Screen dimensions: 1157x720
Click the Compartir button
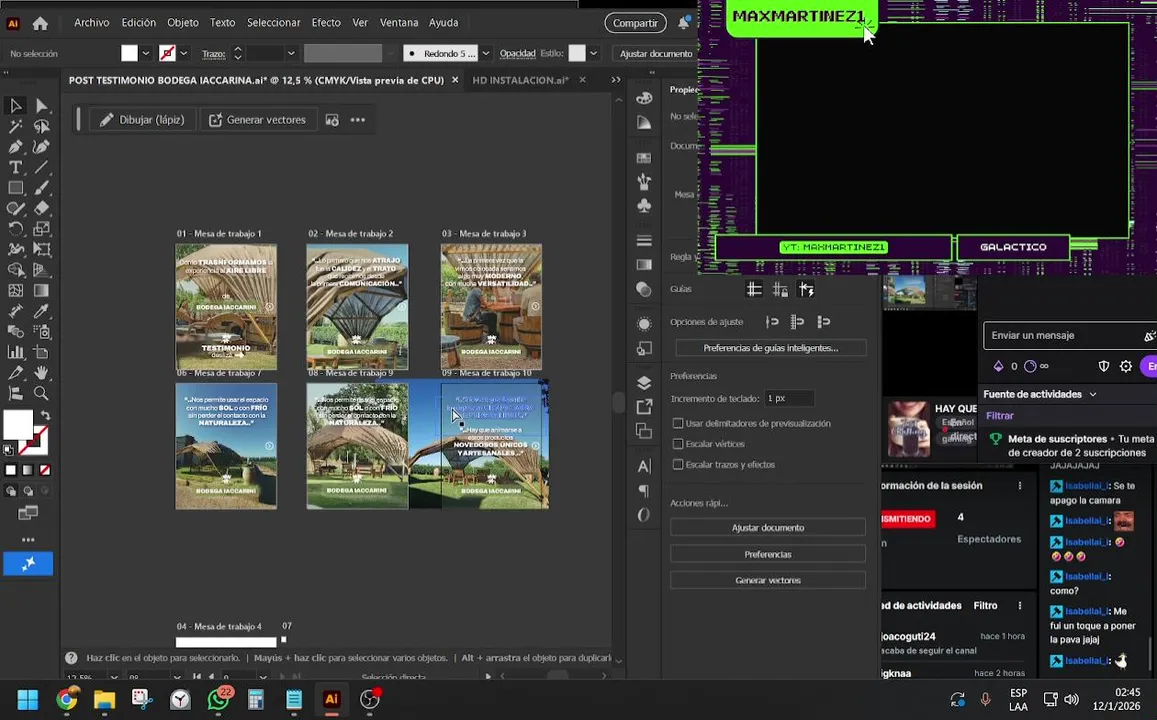click(x=635, y=23)
